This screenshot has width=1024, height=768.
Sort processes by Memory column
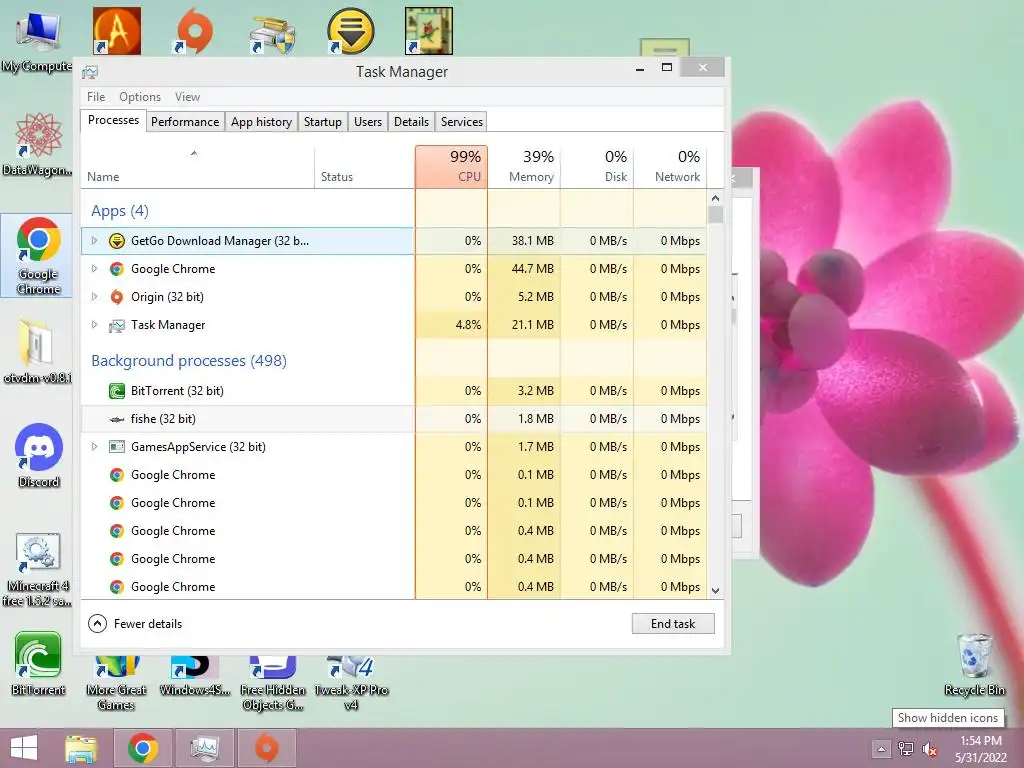(524, 167)
